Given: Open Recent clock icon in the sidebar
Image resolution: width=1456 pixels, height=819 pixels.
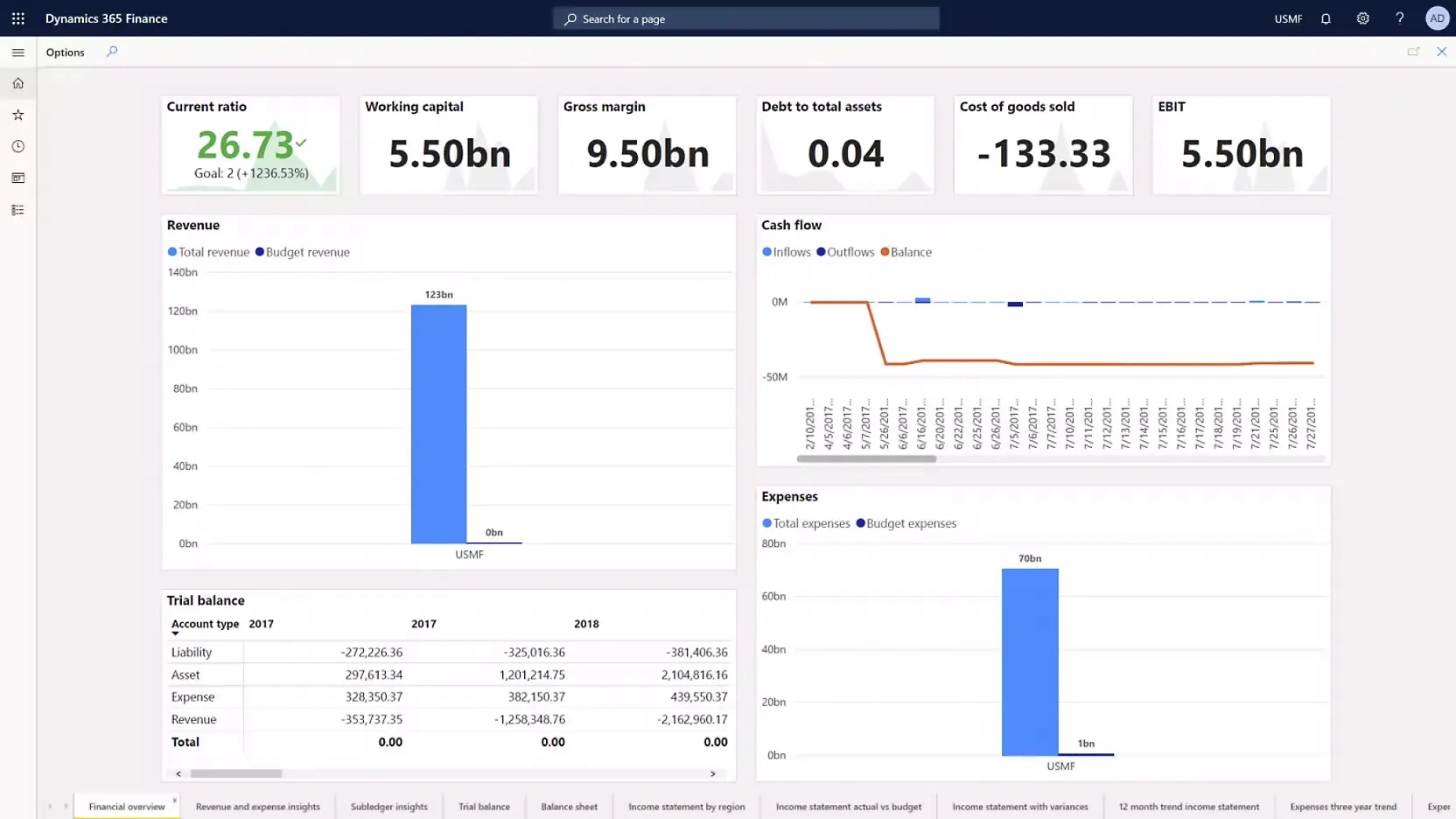Looking at the screenshot, I should click(x=17, y=147).
